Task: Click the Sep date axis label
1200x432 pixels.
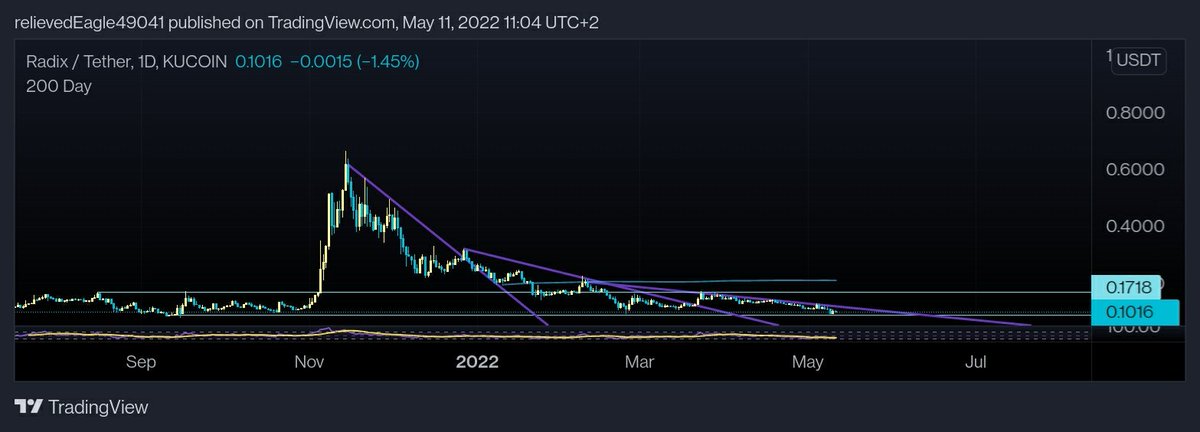Action: (142, 361)
